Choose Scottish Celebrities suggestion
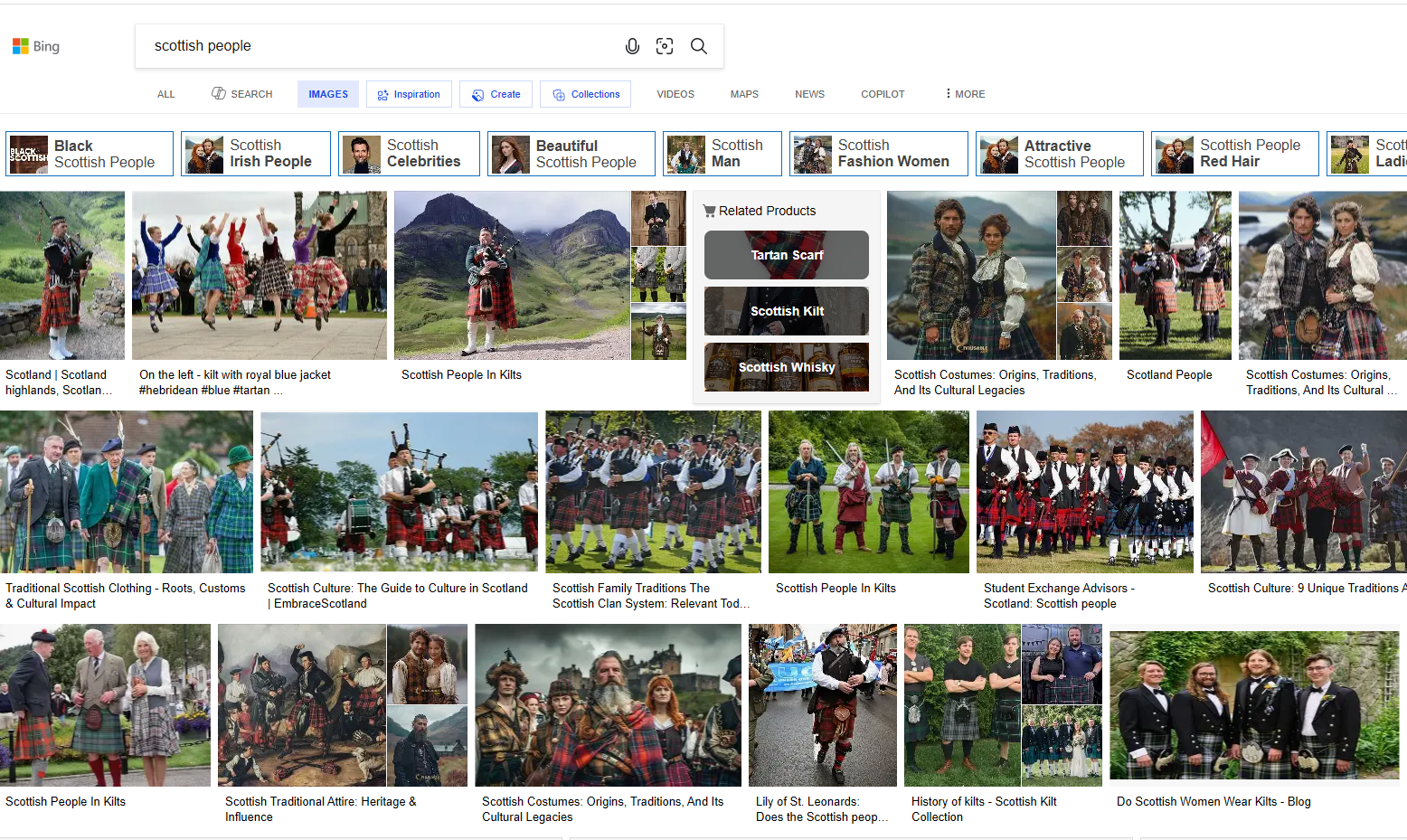1407x840 pixels. (409, 154)
